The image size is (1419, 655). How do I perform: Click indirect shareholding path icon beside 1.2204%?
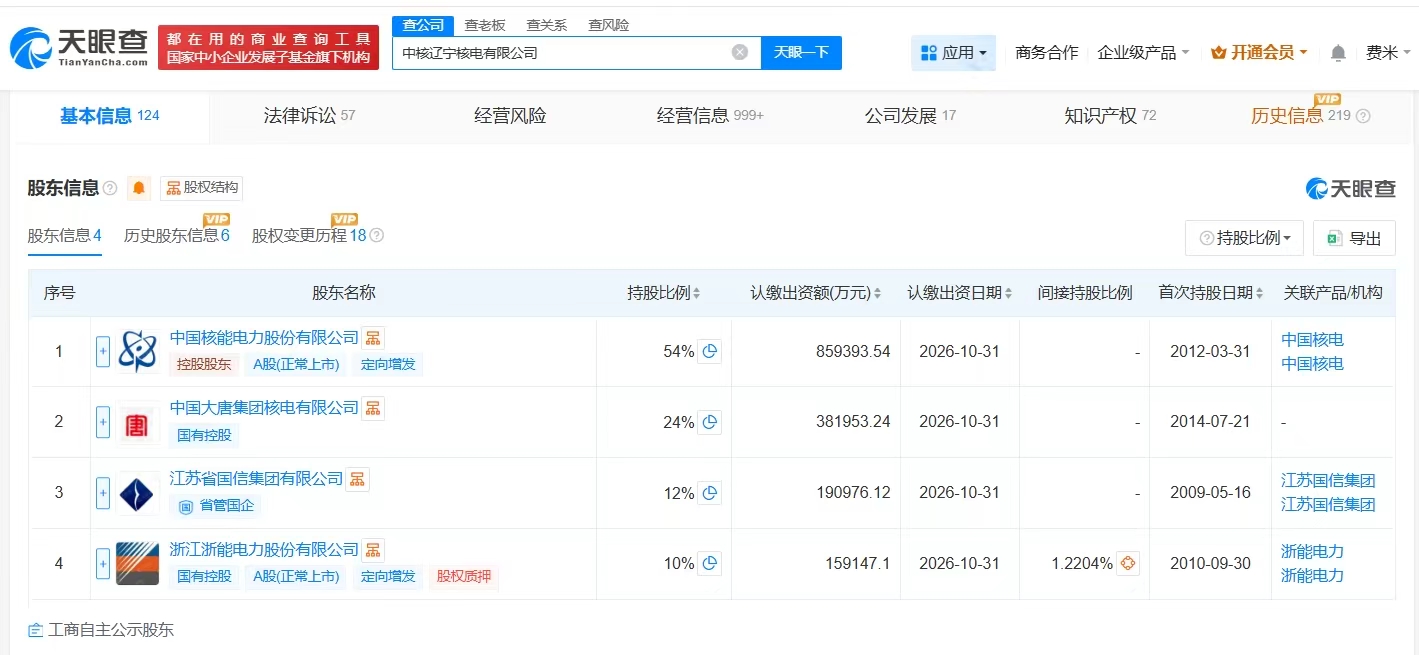[x=1128, y=564]
